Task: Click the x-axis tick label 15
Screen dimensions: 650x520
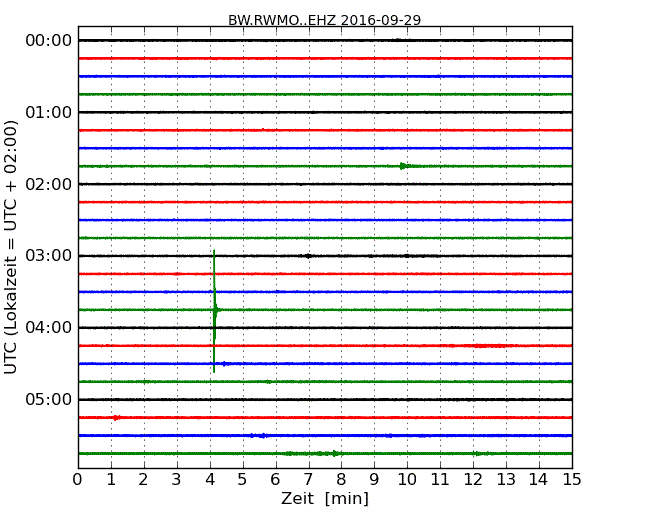Action: [572, 480]
